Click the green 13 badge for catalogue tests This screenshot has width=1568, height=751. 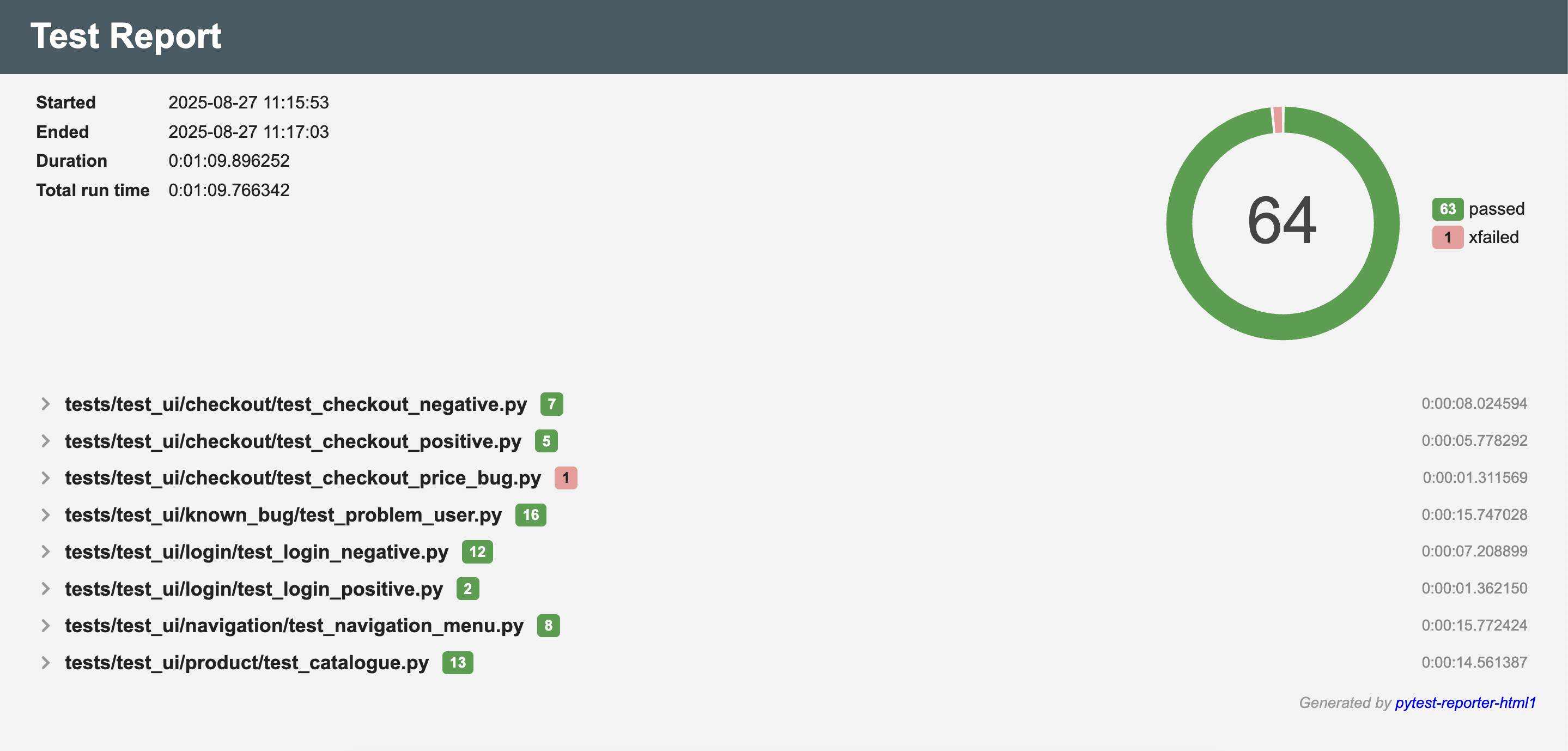[457, 663]
